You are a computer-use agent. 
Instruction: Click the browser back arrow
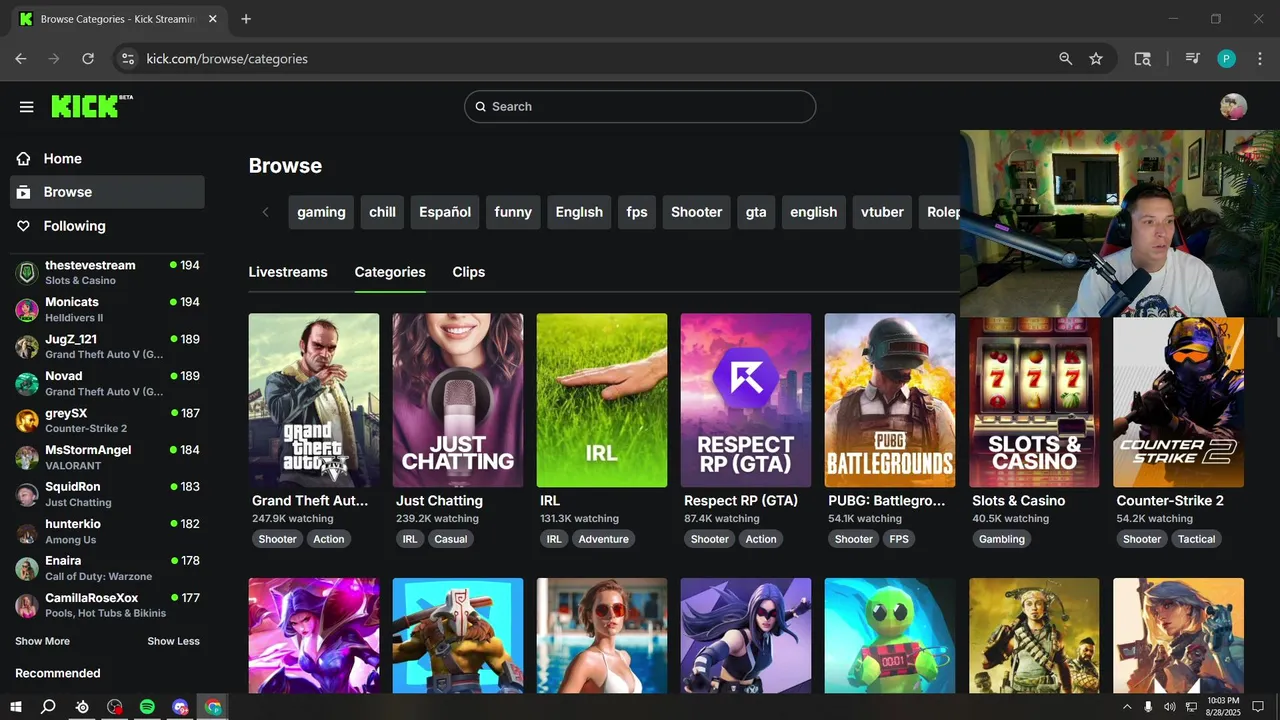(x=21, y=59)
